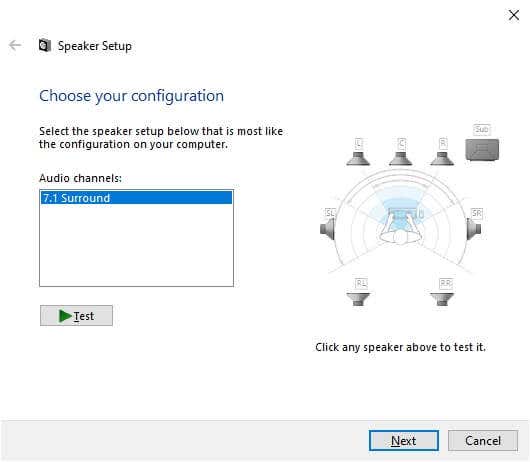
Task: Click the SL label tag
Action: [x=330, y=213]
